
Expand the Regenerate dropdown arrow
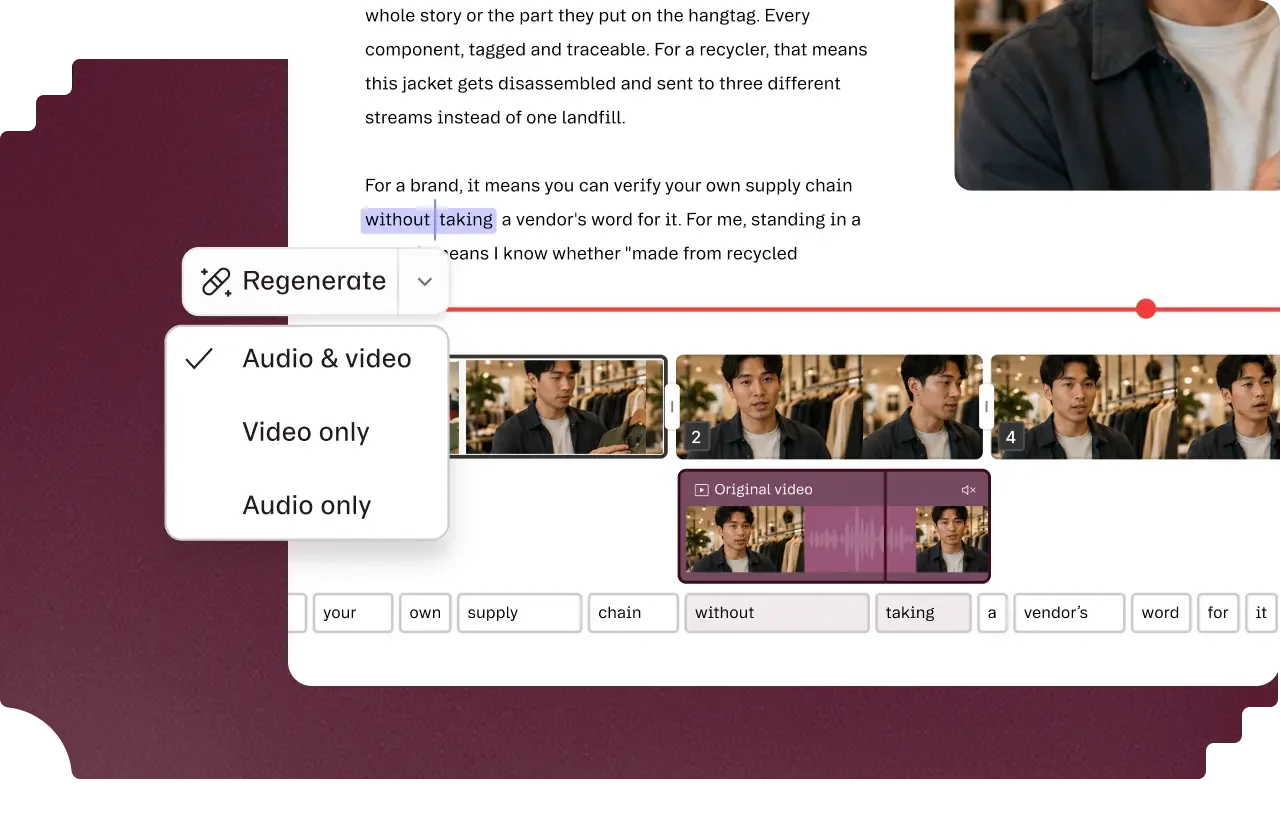coord(425,282)
